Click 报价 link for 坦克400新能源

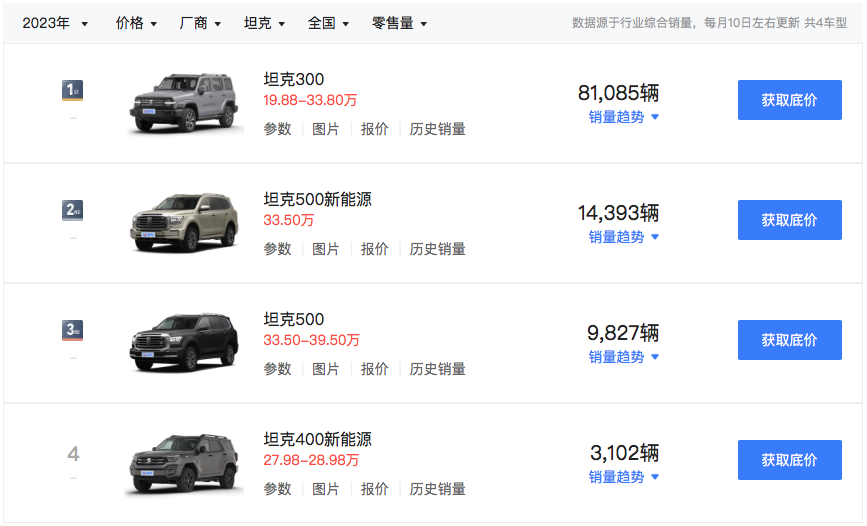point(375,489)
